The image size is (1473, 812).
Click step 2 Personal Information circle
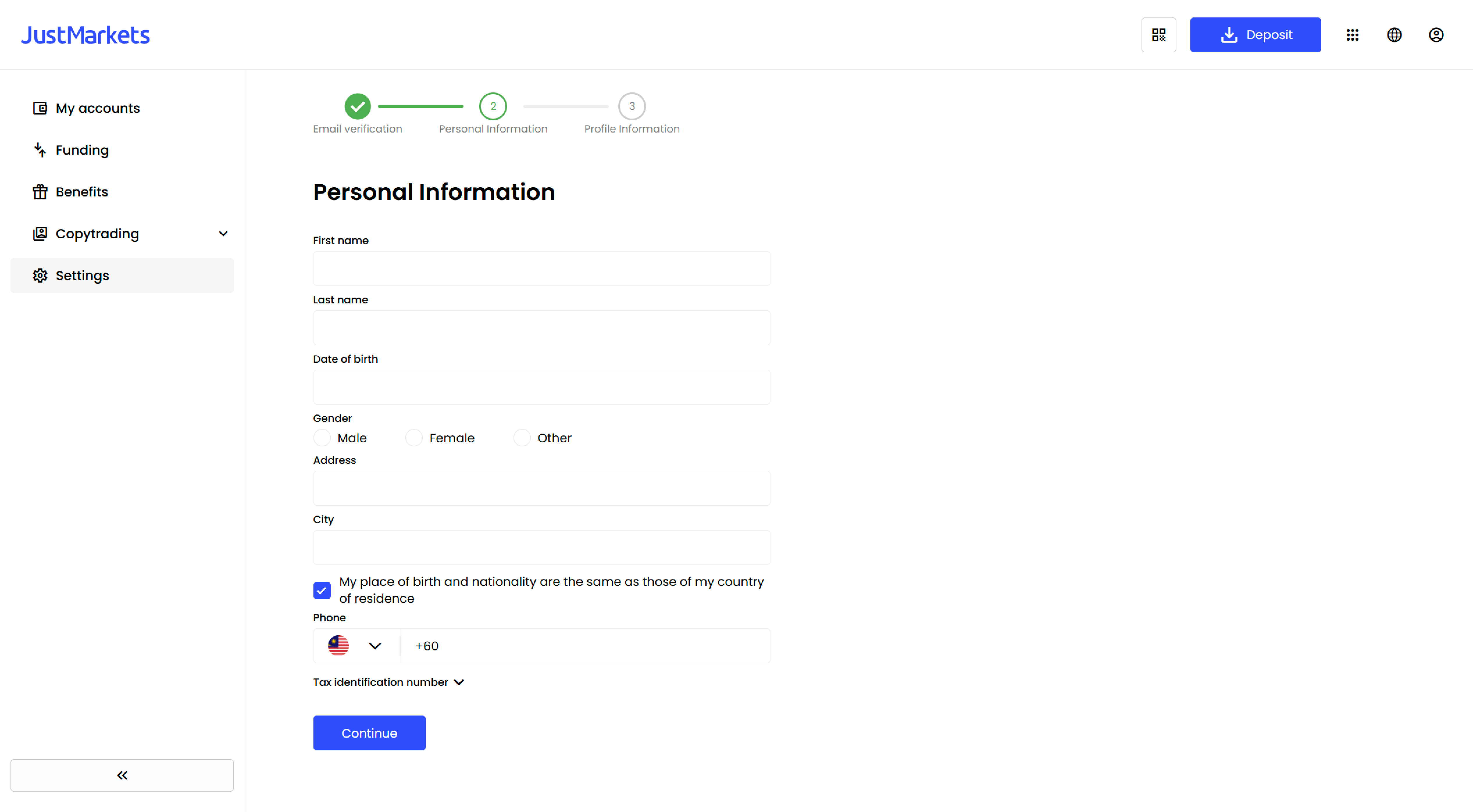click(x=493, y=106)
